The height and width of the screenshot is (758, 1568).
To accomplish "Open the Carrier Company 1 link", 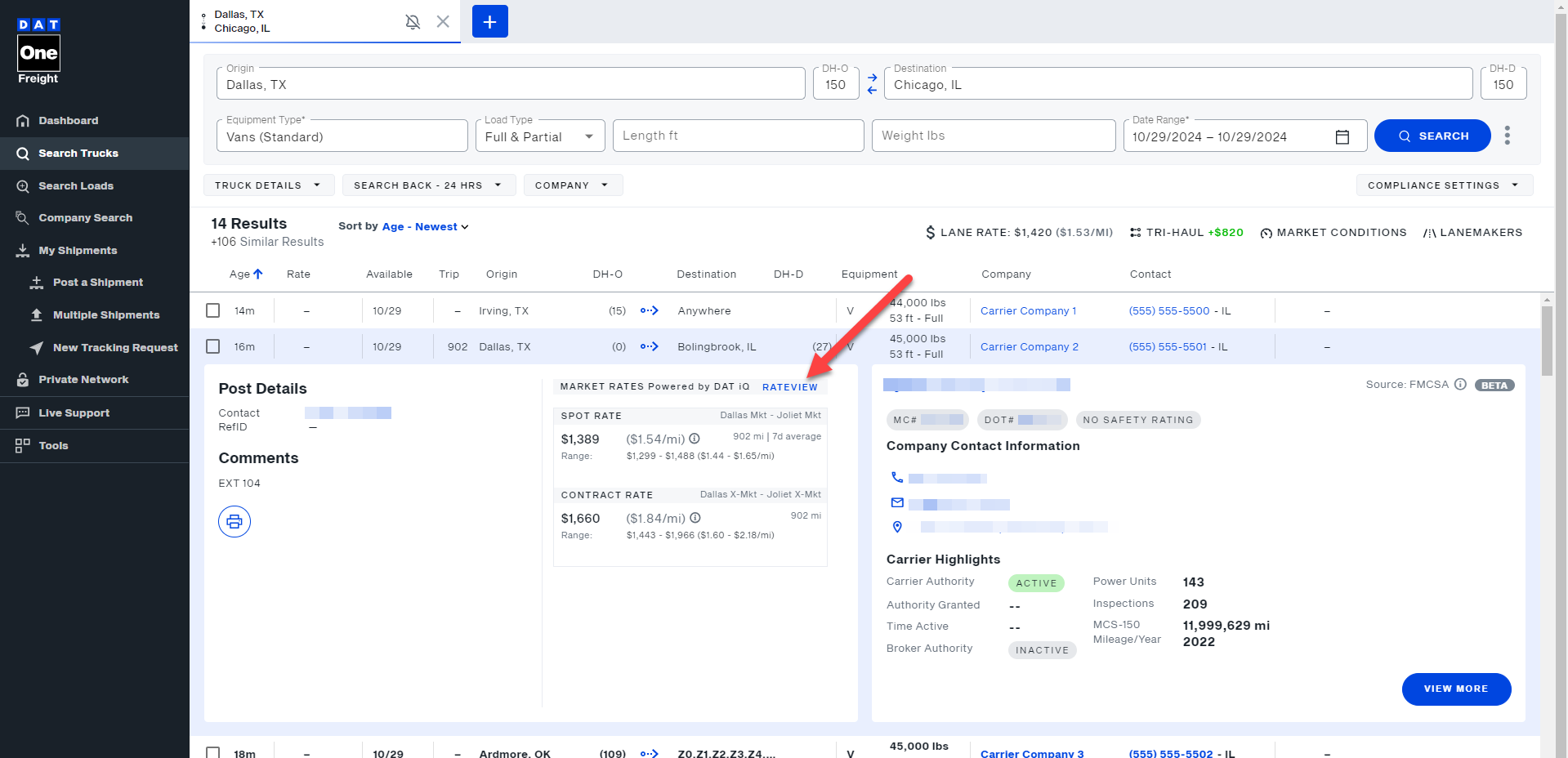I will pos(1028,311).
